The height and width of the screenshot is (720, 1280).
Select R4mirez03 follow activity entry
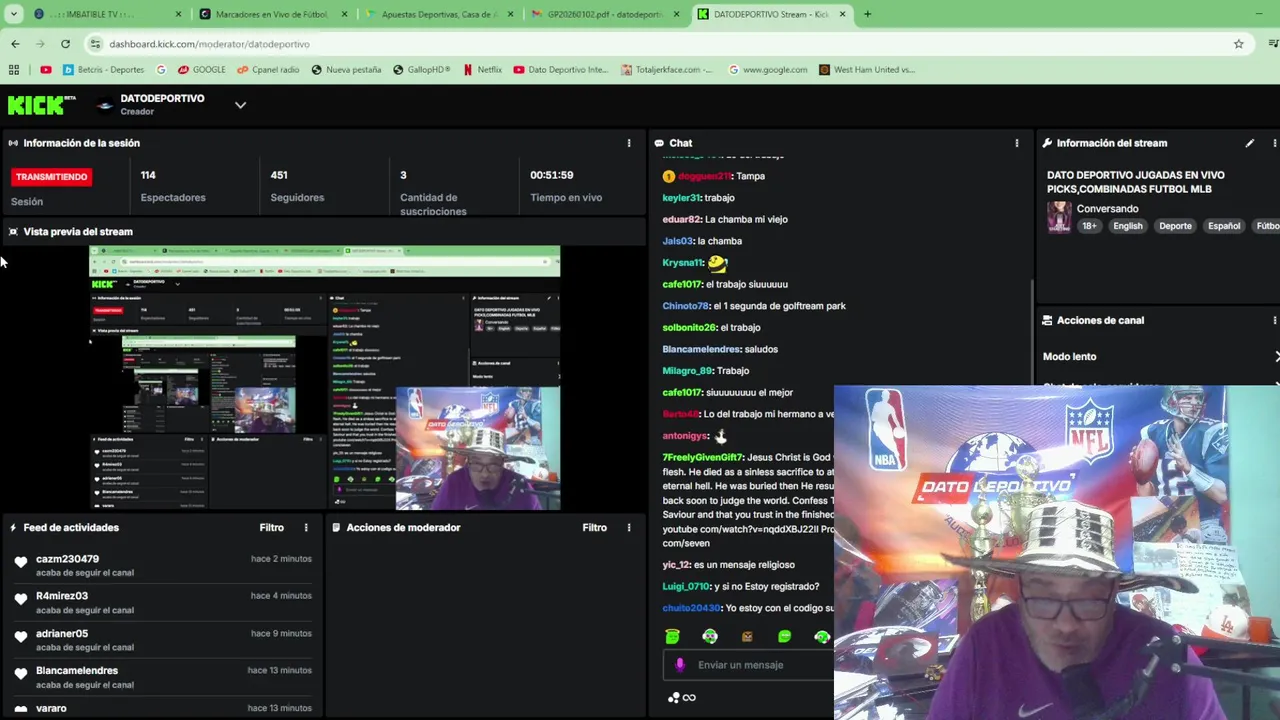coord(162,603)
